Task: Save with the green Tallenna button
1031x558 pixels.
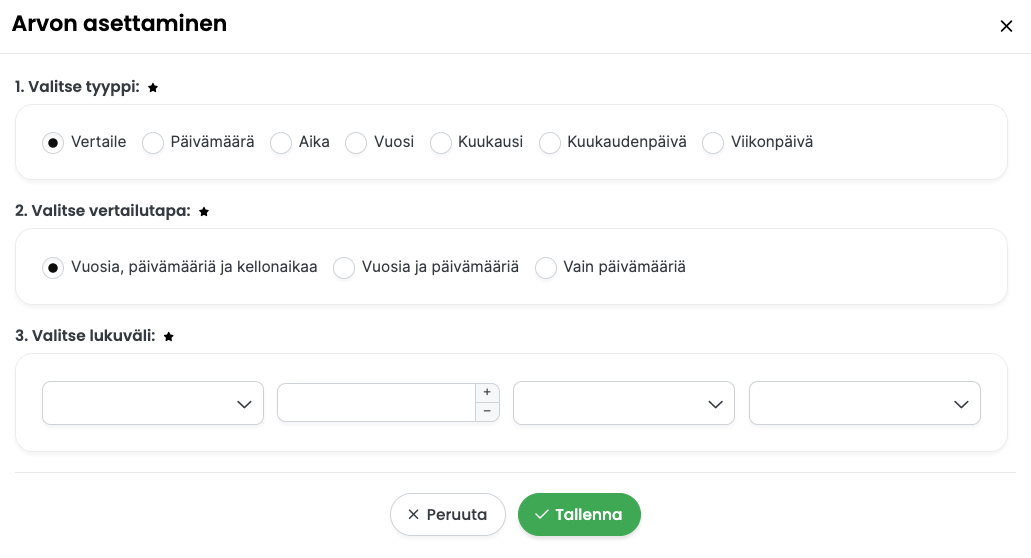Action: [x=579, y=515]
